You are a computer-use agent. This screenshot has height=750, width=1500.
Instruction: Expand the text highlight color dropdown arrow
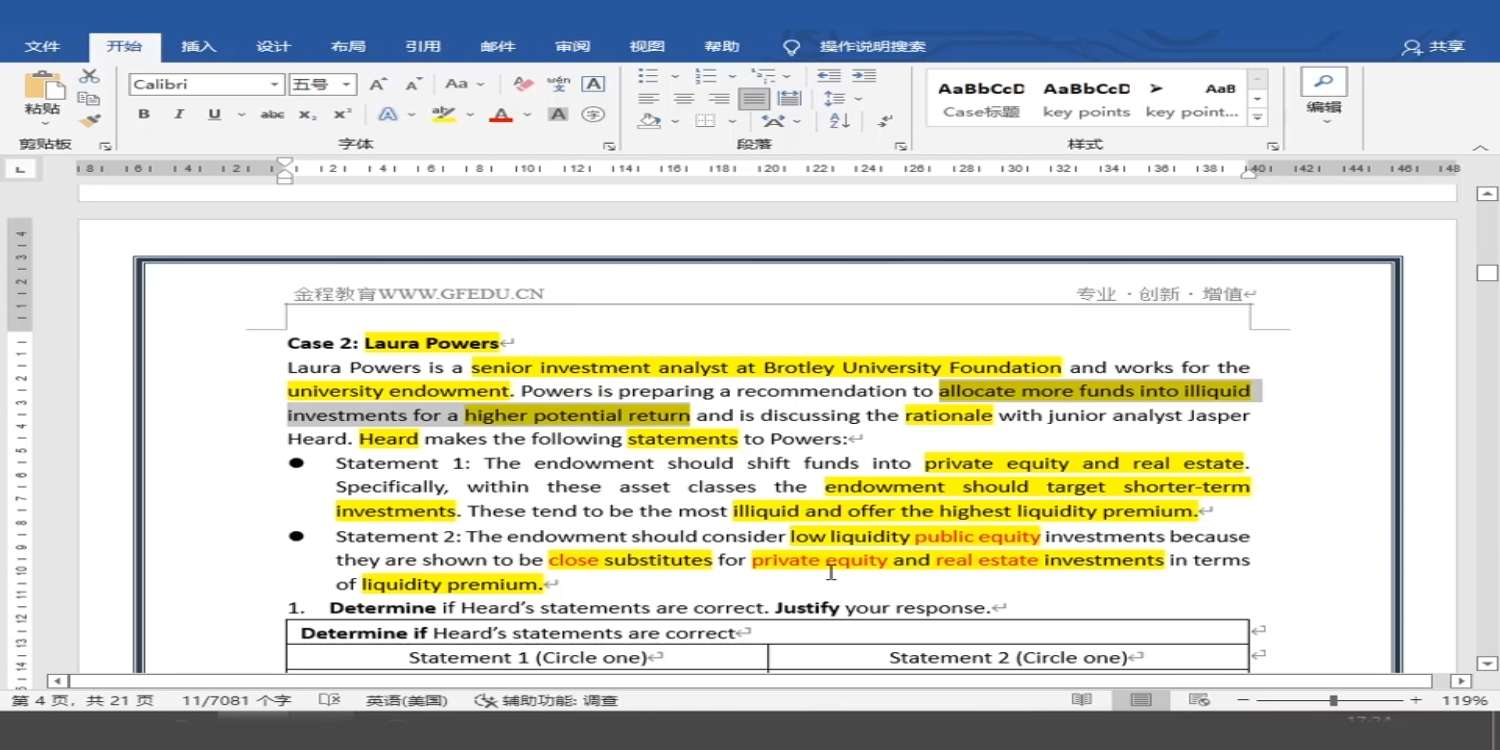pyautogui.click(x=471, y=115)
